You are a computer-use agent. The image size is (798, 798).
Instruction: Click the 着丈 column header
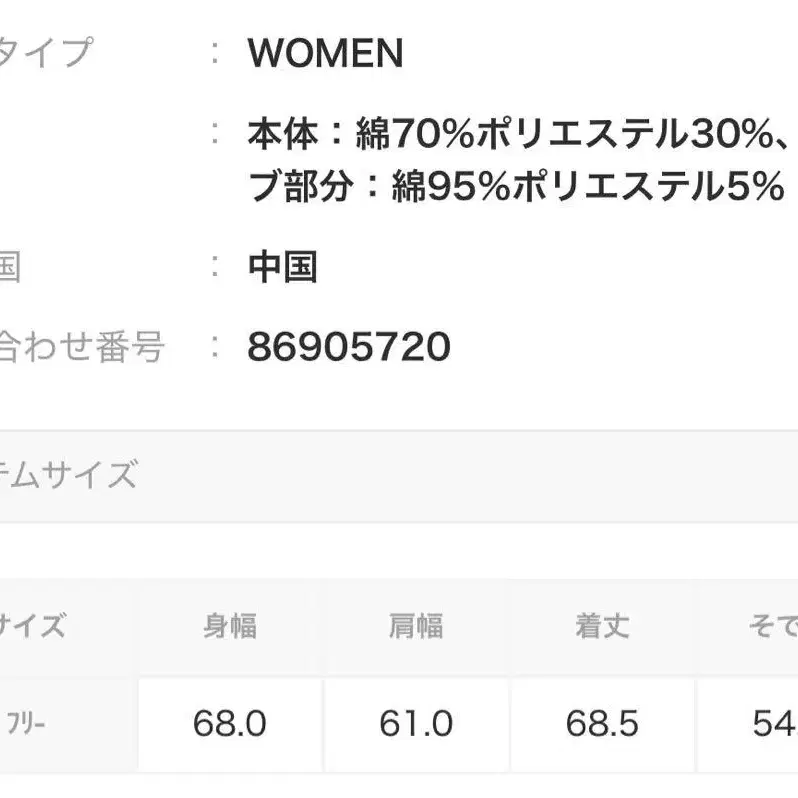click(602, 627)
